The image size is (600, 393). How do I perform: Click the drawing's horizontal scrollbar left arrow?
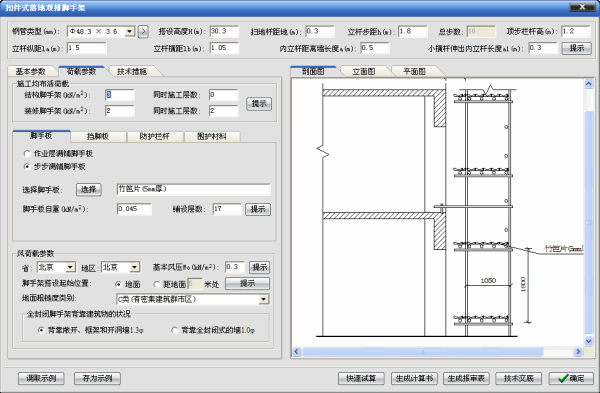point(297,351)
